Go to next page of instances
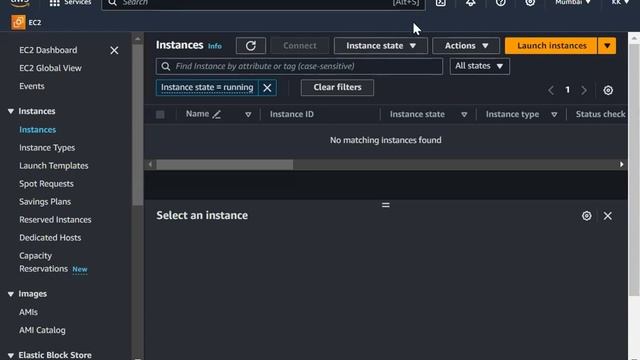The width and height of the screenshot is (640, 360). pos(584,90)
